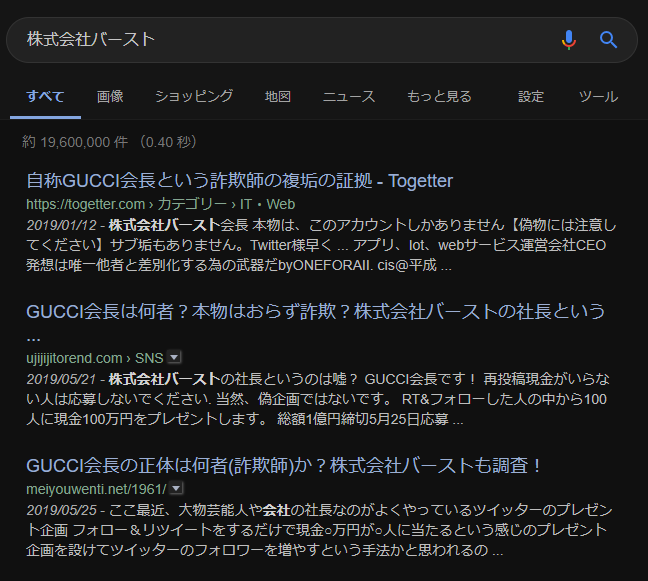Open result titled GUCCI会長は何者？本物はおらず詐欺？
This screenshot has height=581, width=648.
click(x=315, y=321)
